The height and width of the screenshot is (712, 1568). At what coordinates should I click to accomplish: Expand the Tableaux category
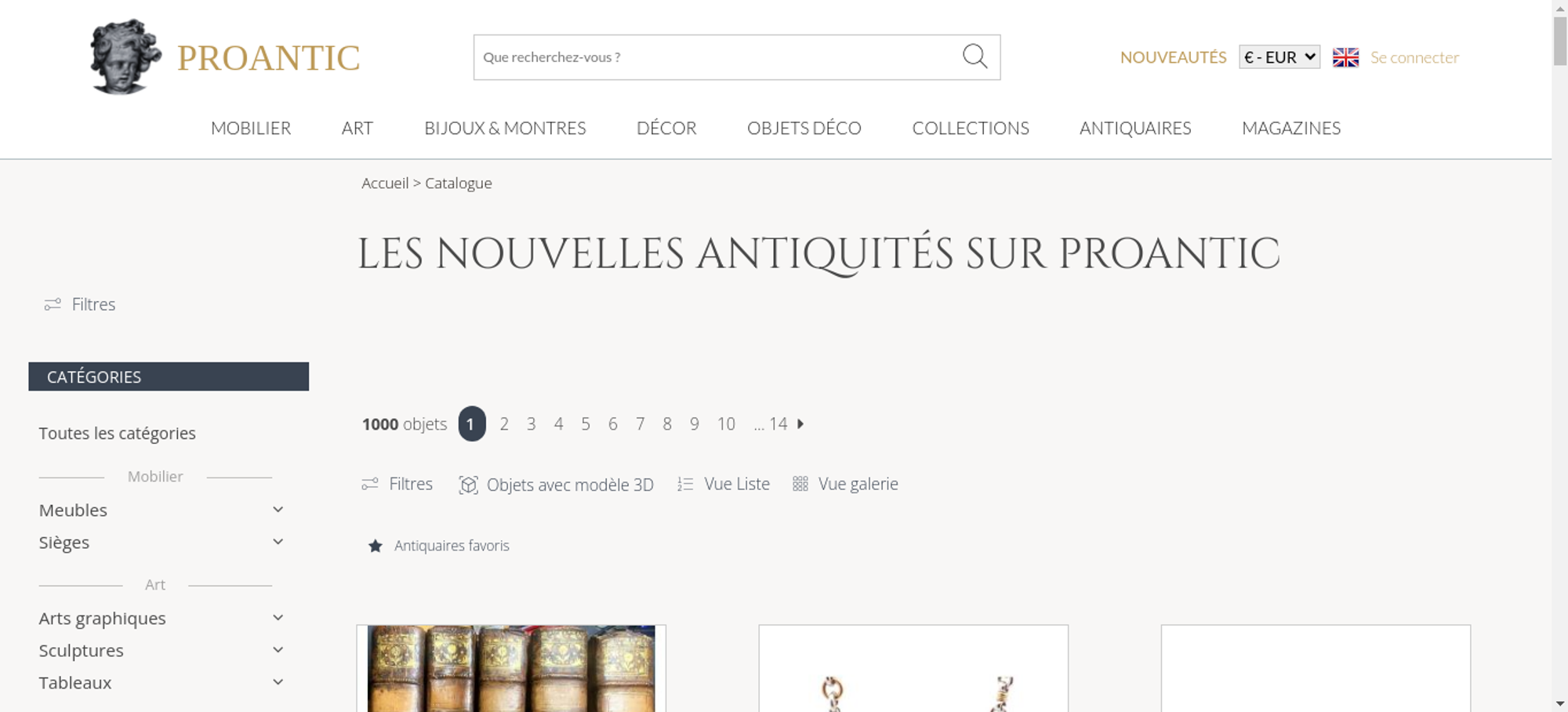tap(278, 682)
